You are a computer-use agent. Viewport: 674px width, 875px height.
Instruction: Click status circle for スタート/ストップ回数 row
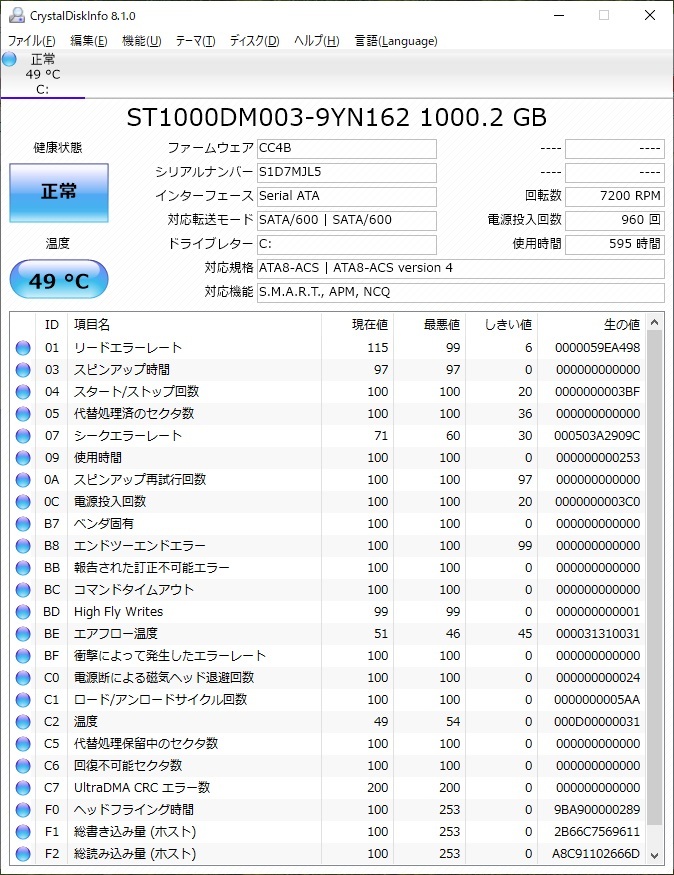[23, 392]
